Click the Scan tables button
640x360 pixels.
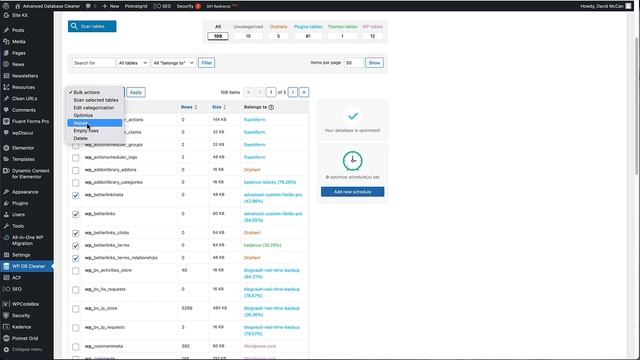click(x=92, y=26)
